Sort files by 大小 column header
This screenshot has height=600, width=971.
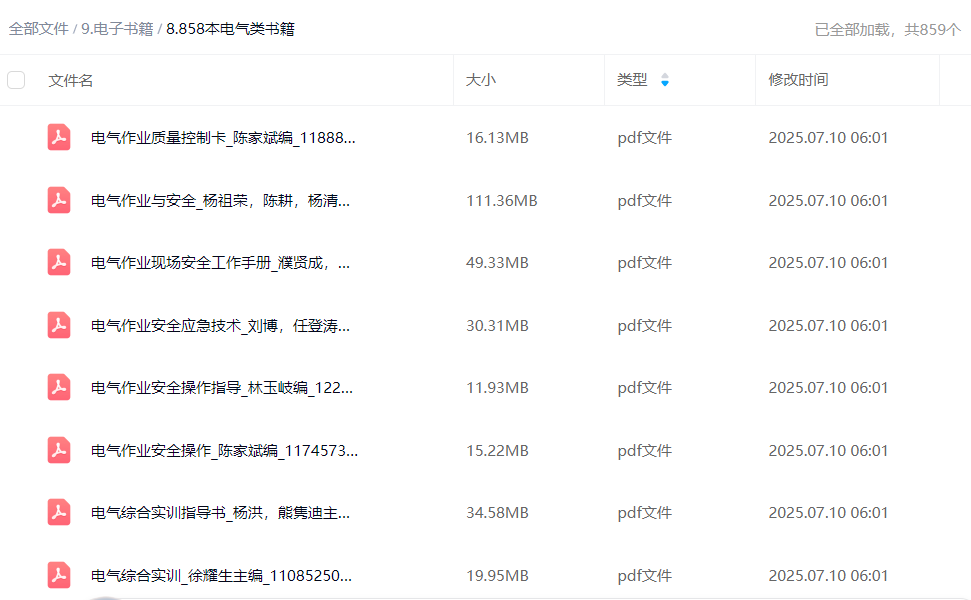[480, 80]
